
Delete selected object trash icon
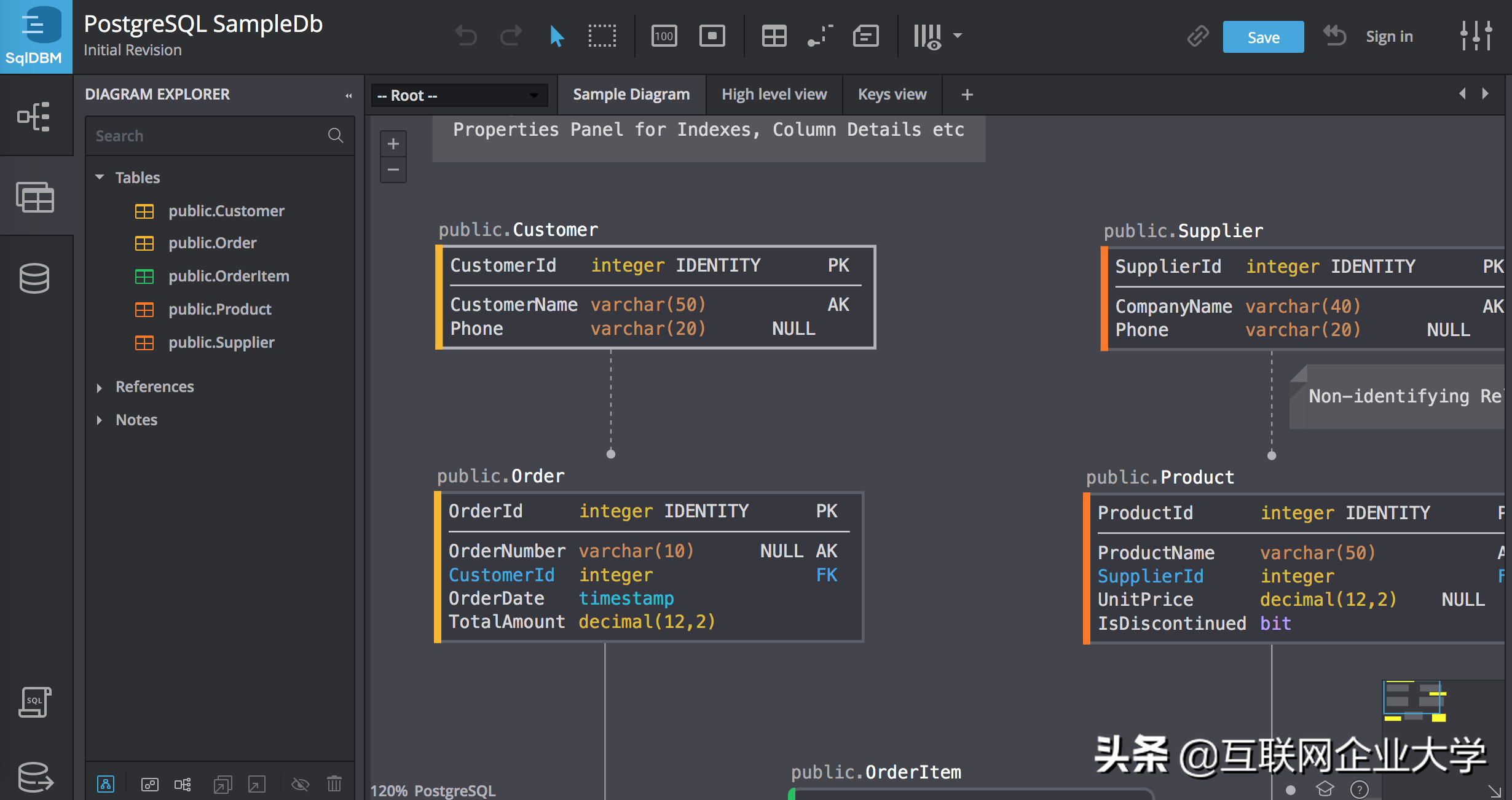tap(334, 784)
